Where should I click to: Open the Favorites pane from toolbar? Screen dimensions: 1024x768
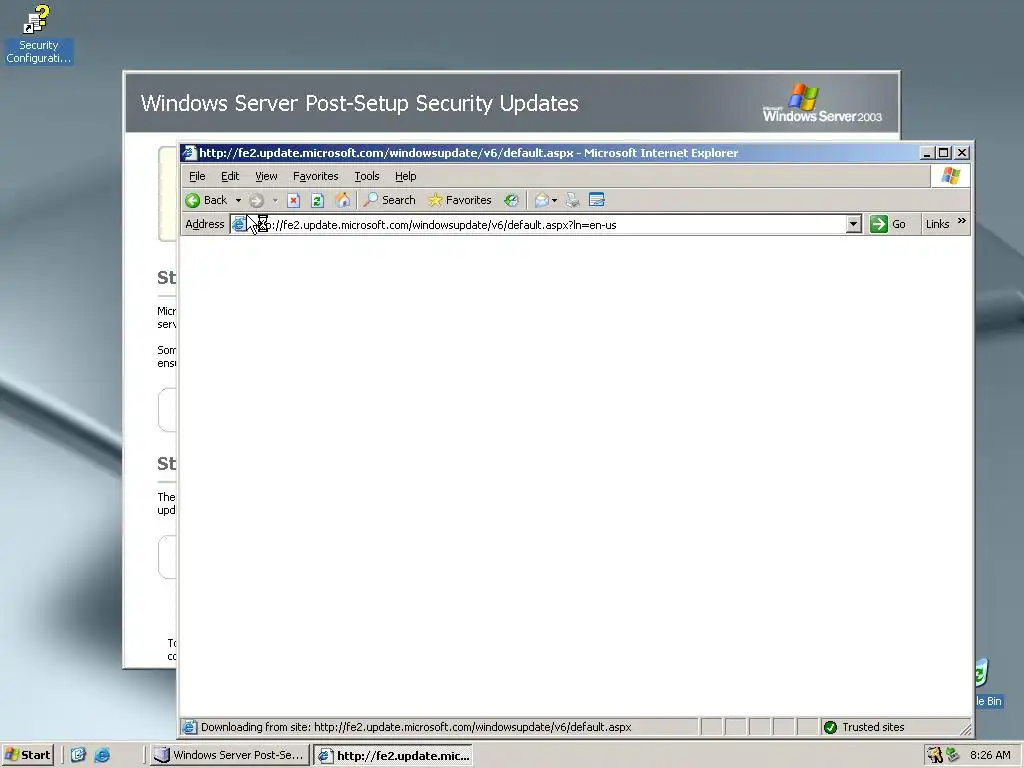[x=460, y=200]
